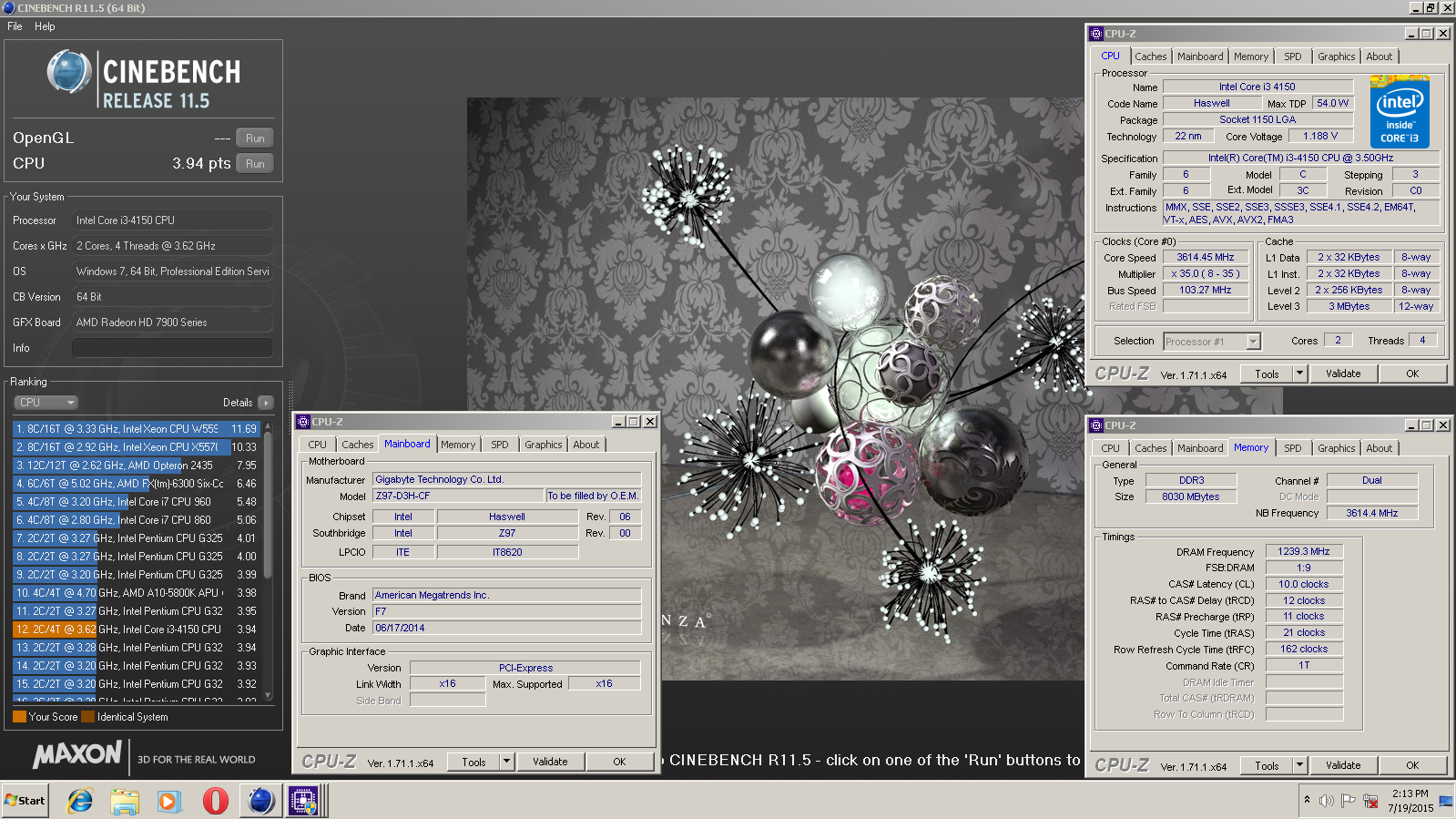This screenshot has width=1456, height=819.
Task: Click the Cinebench logo sphere icon
Action: [x=69, y=72]
